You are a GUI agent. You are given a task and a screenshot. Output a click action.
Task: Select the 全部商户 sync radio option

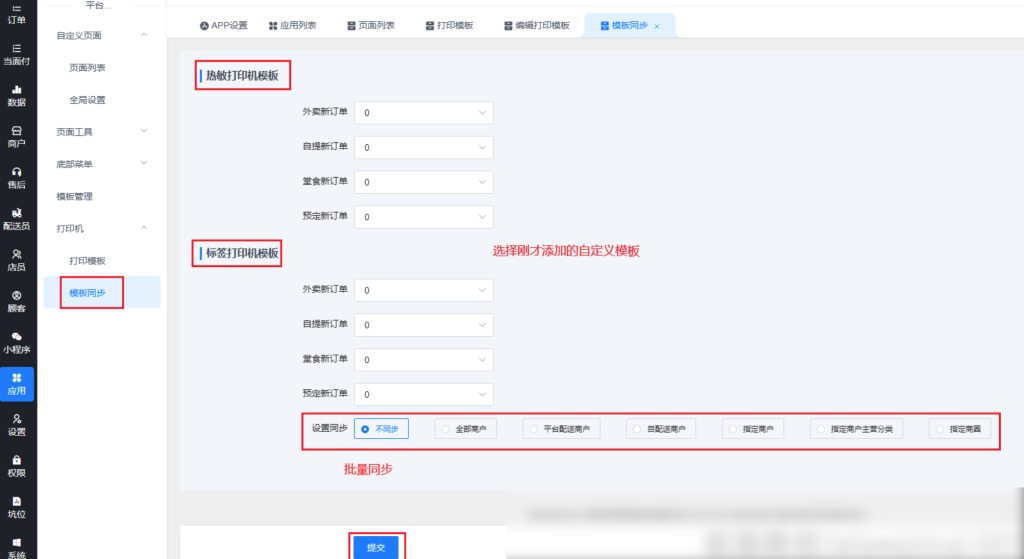click(463, 429)
